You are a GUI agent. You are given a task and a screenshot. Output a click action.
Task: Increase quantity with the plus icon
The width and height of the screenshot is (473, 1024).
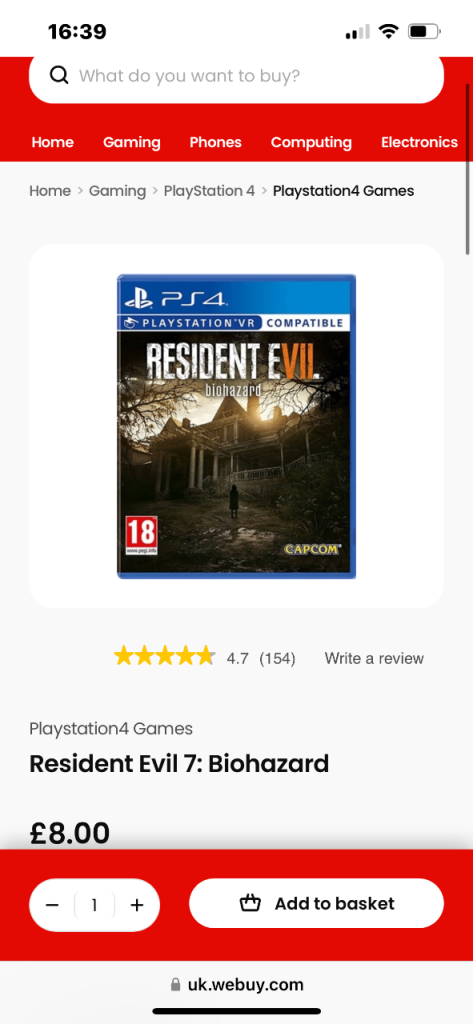pyautogui.click(x=137, y=905)
